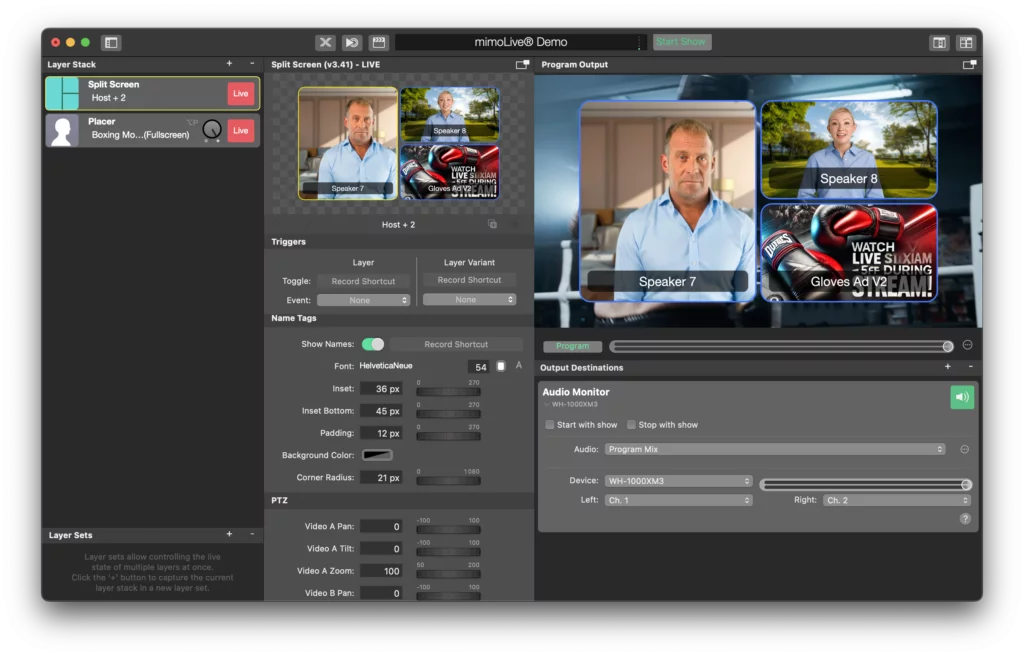The width and height of the screenshot is (1024, 656).
Task: Adjust the Corner Radius slider
Action: tap(449, 481)
